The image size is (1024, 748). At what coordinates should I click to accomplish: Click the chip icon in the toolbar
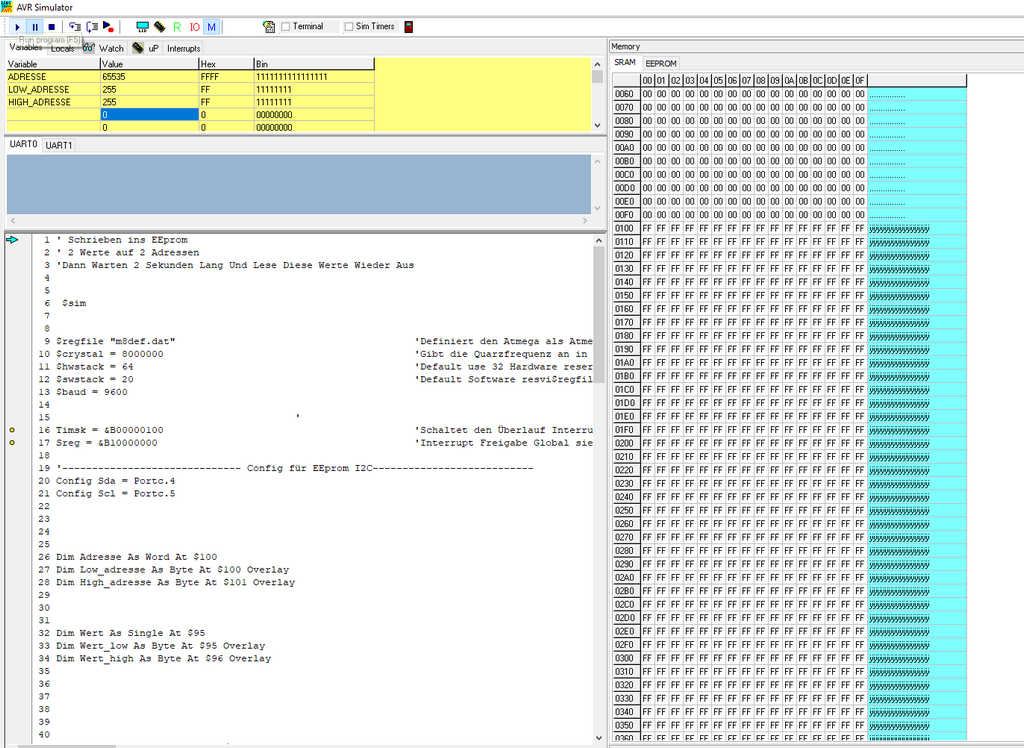pyautogui.click(x=160, y=27)
